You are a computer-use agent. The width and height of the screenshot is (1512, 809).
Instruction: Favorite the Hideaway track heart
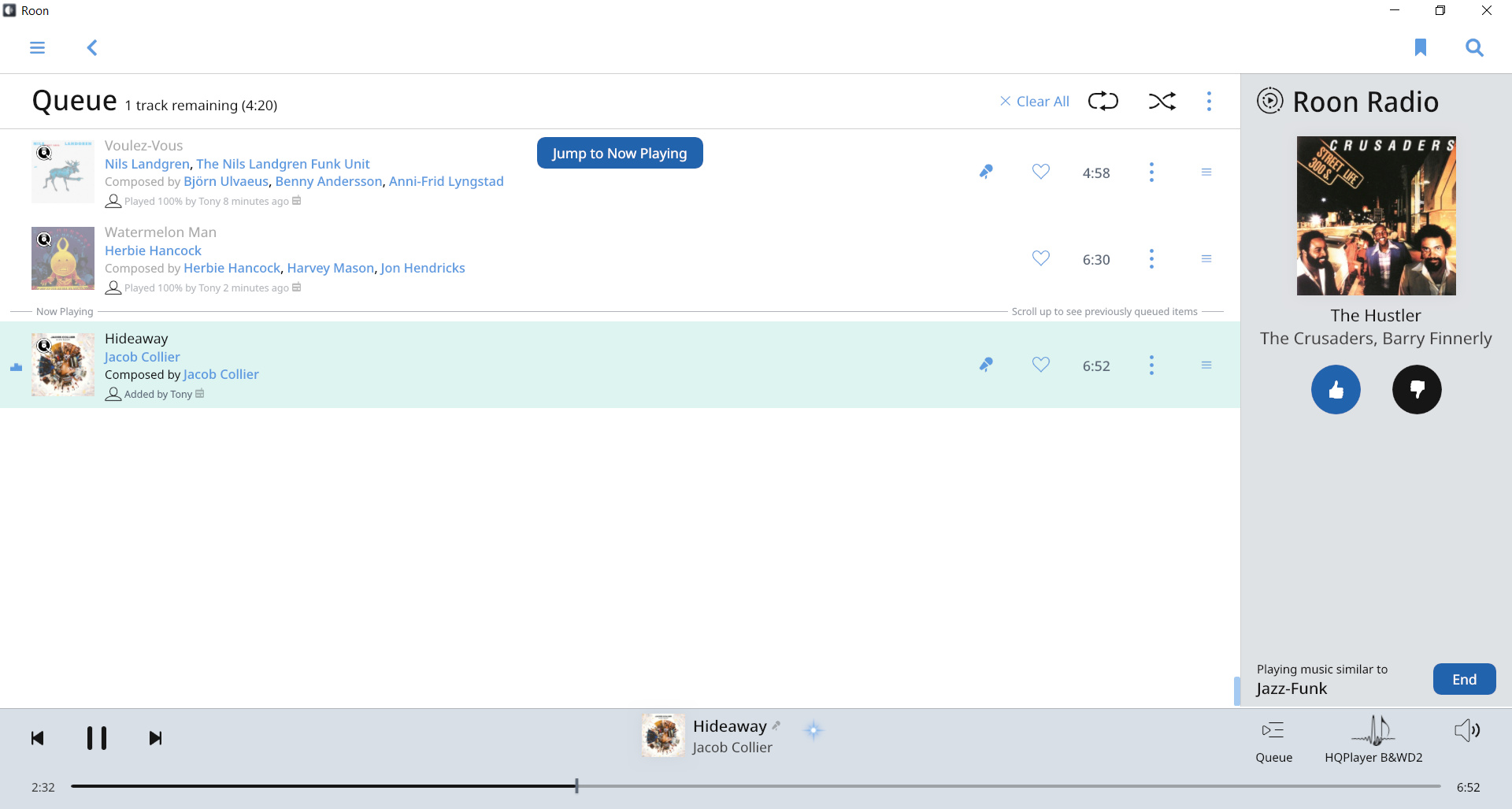click(1041, 365)
